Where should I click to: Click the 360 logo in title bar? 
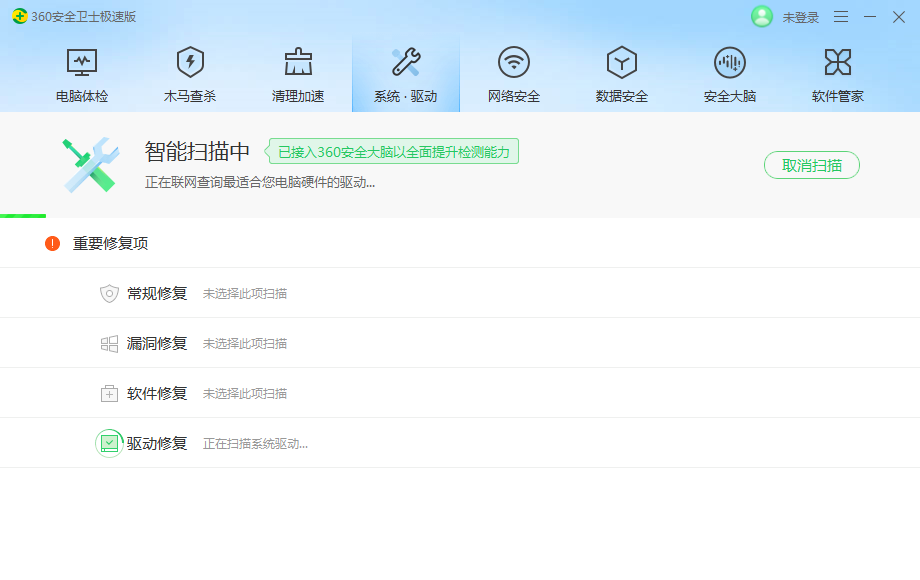(x=22, y=16)
